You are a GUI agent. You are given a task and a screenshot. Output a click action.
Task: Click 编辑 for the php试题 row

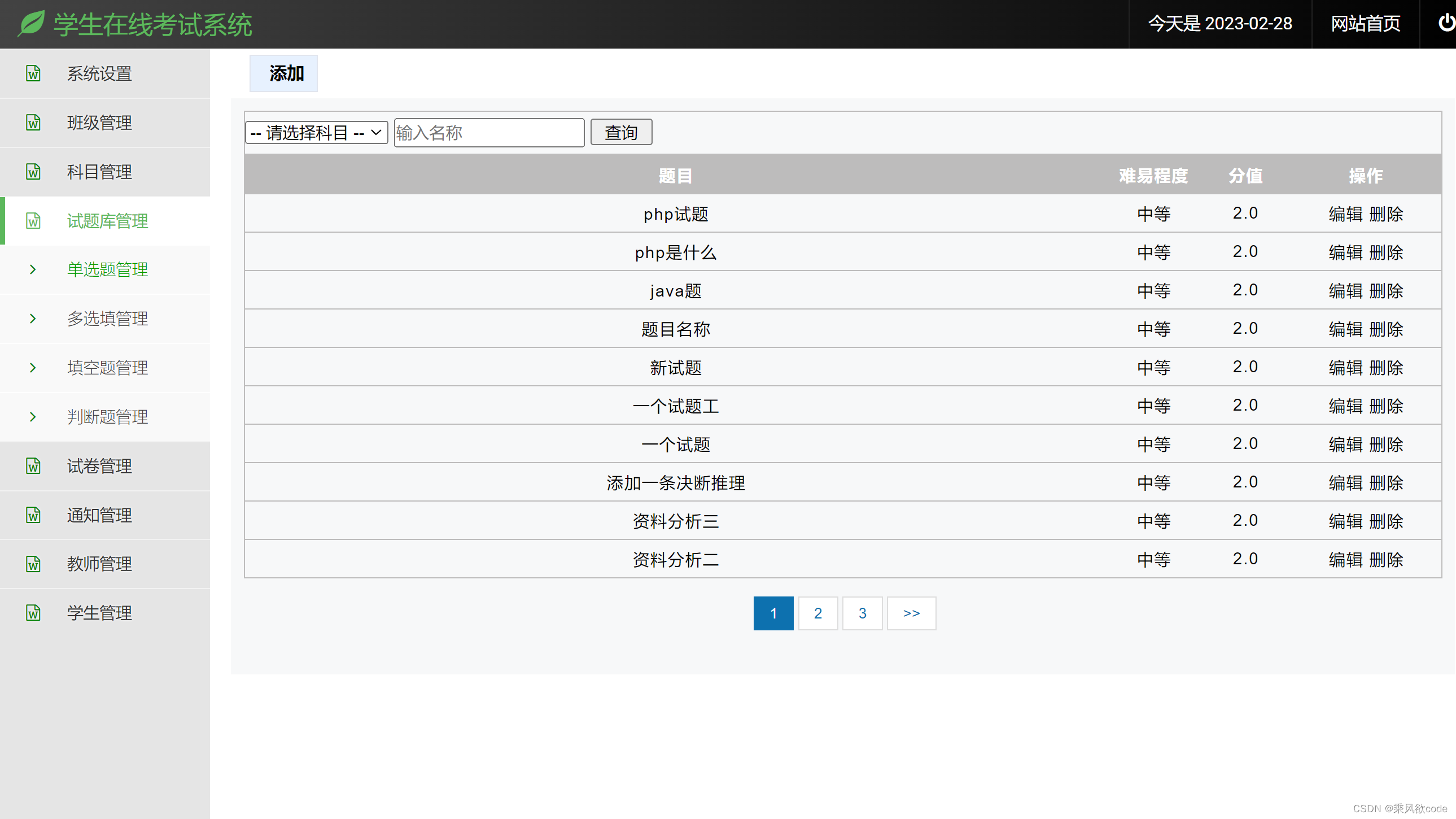[x=1346, y=214]
